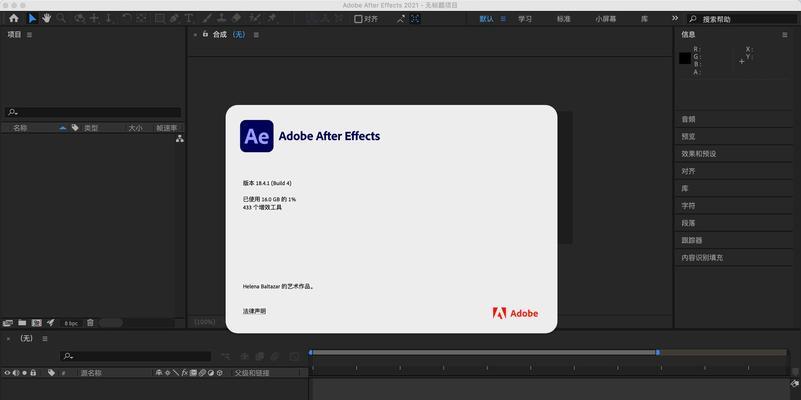Open the (100%) magnification dropdown

coord(205,322)
